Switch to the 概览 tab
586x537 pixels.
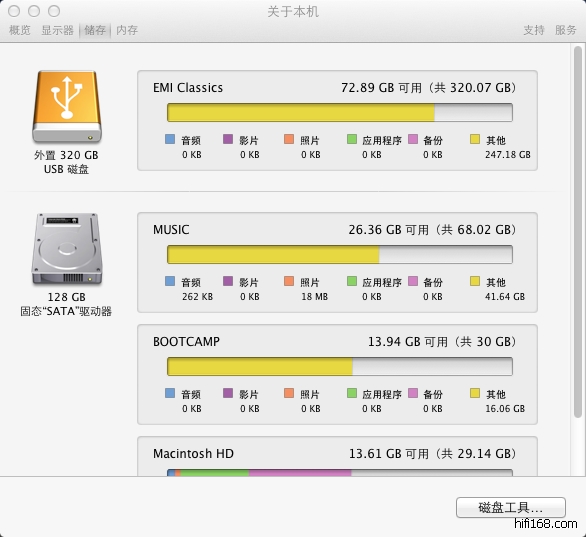(x=20, y=30)
